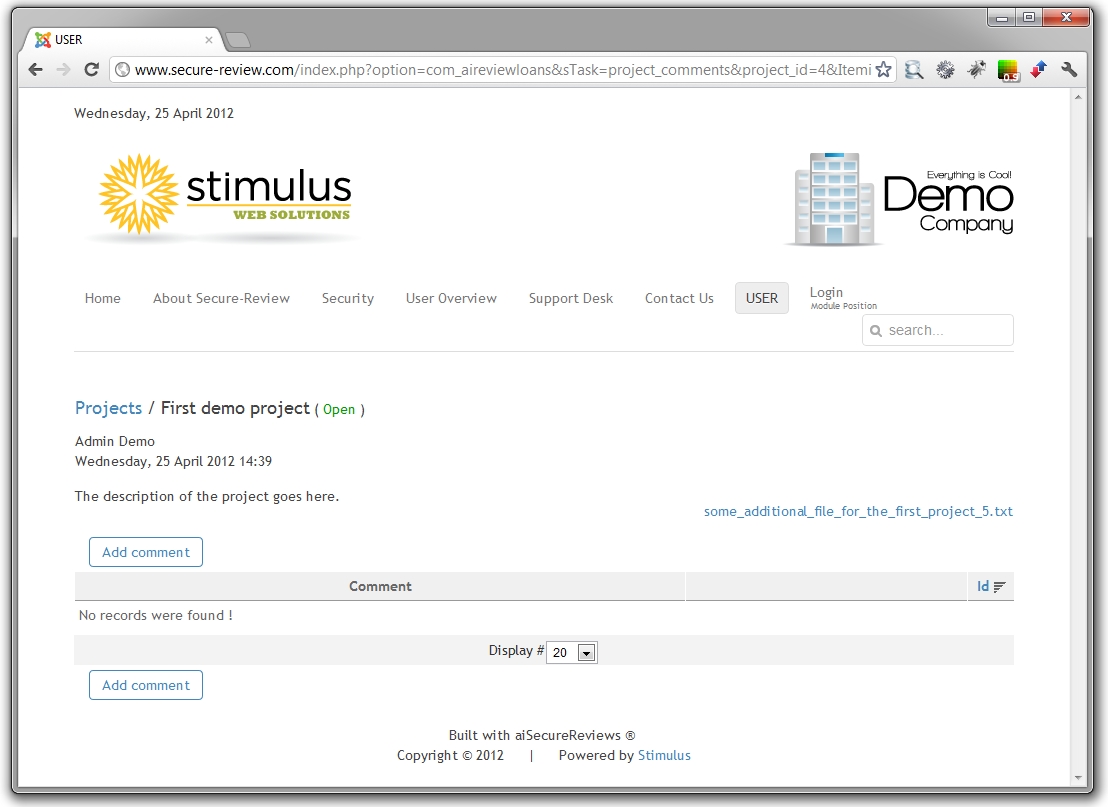The width and height of the screenshot is (1108, 807).
Task: Open the Chrome wrench settings menu
Action: (1069, 70)
